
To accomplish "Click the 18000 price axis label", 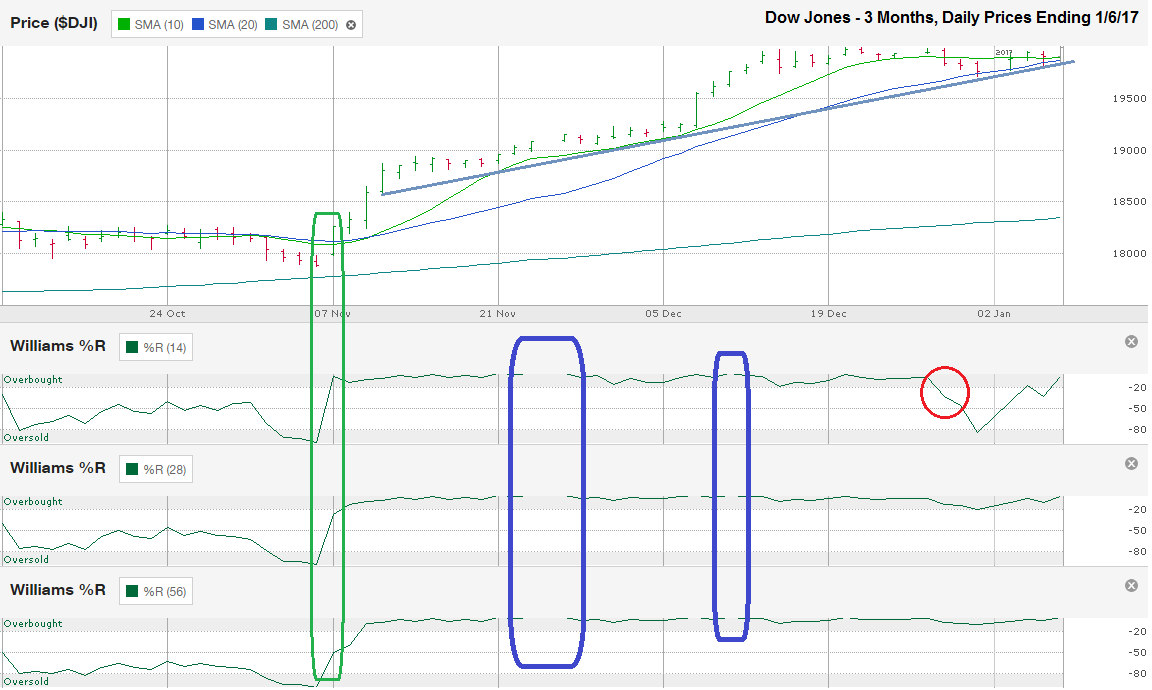I will [x=1129, y=254].
